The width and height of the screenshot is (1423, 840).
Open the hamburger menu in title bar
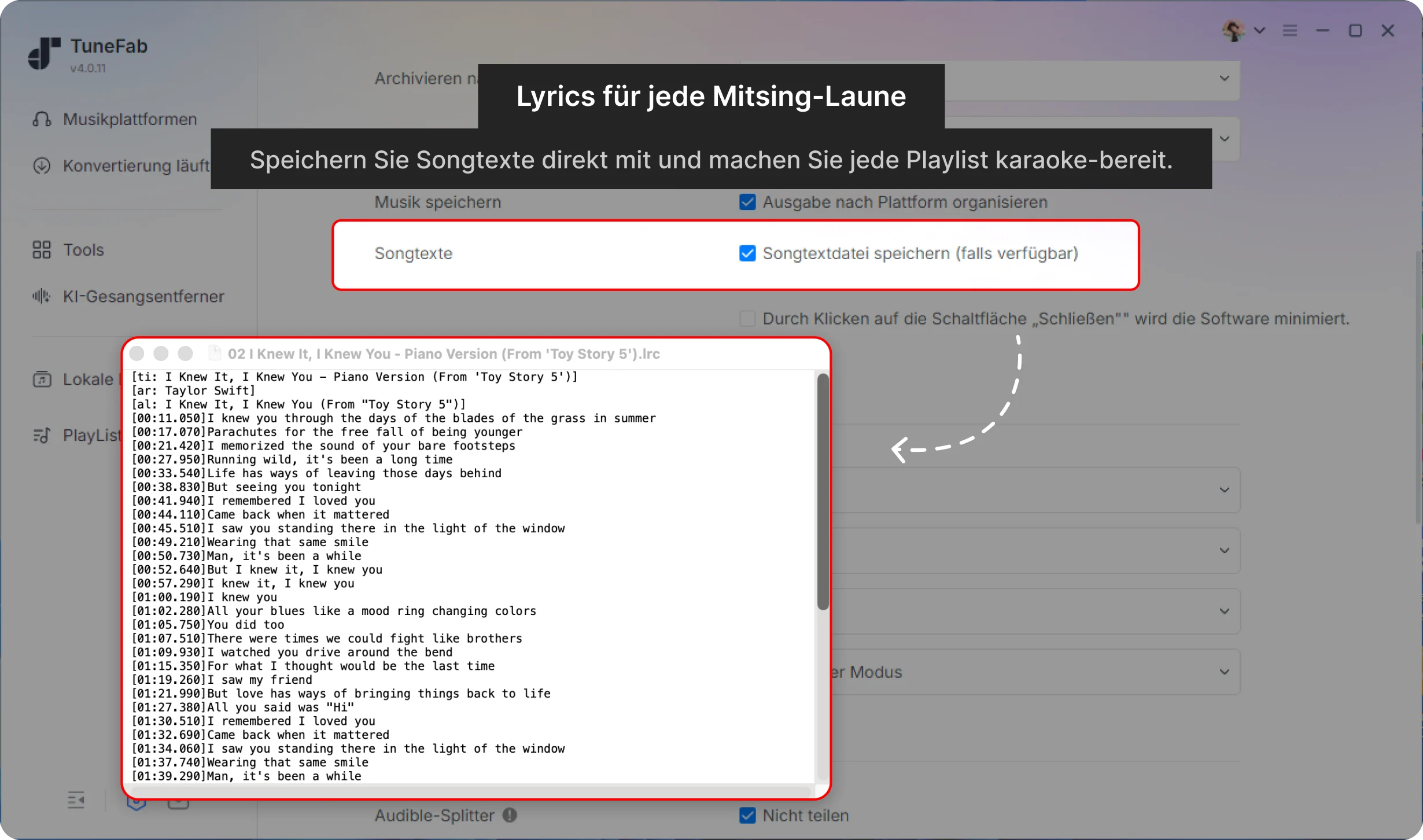click(1290, 30)
